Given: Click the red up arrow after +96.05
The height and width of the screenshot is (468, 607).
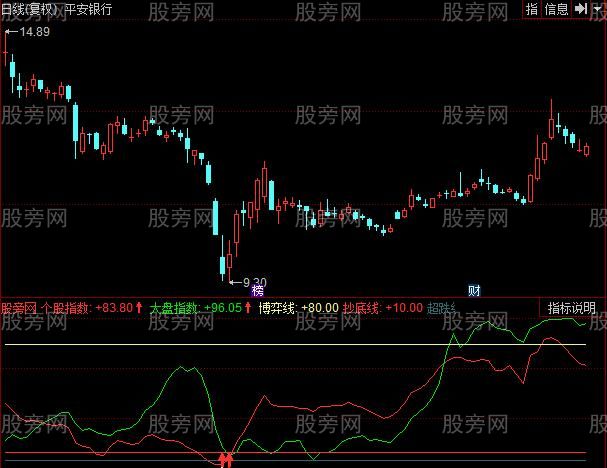Looking at the screenshot, I should click(248, 309).
